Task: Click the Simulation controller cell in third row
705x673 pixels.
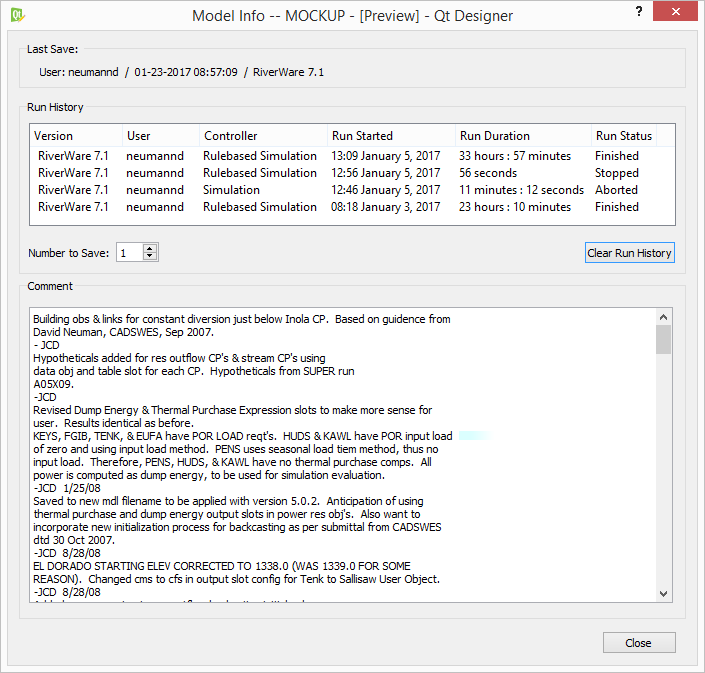Action: coord(231,190)
